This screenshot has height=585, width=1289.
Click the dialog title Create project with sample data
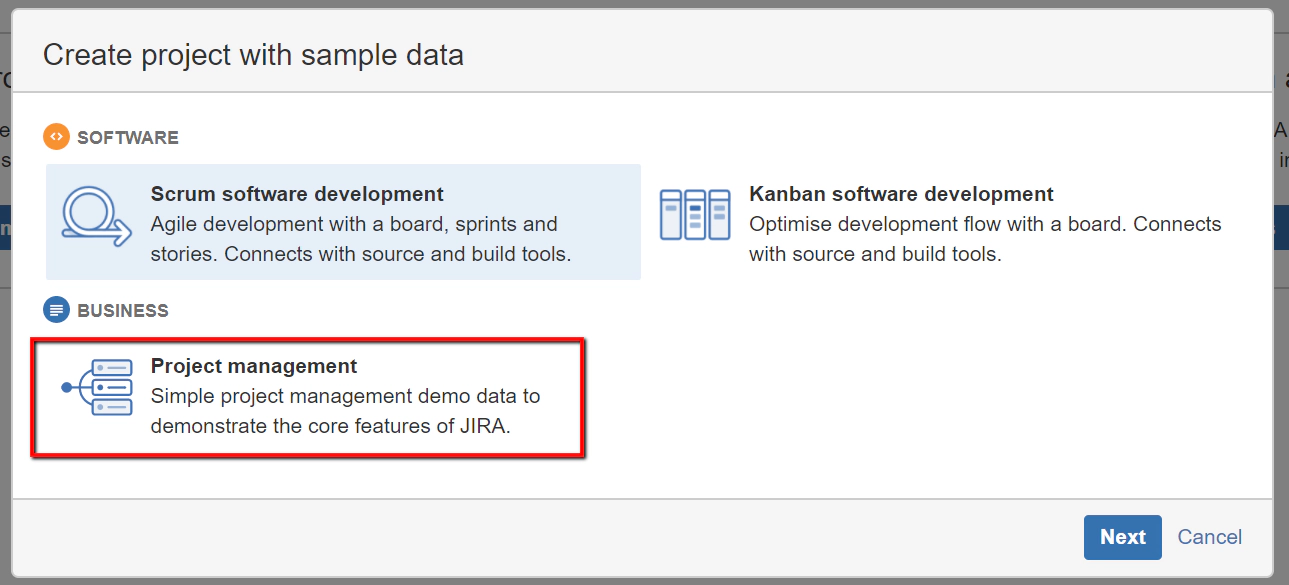coord(254,54)
